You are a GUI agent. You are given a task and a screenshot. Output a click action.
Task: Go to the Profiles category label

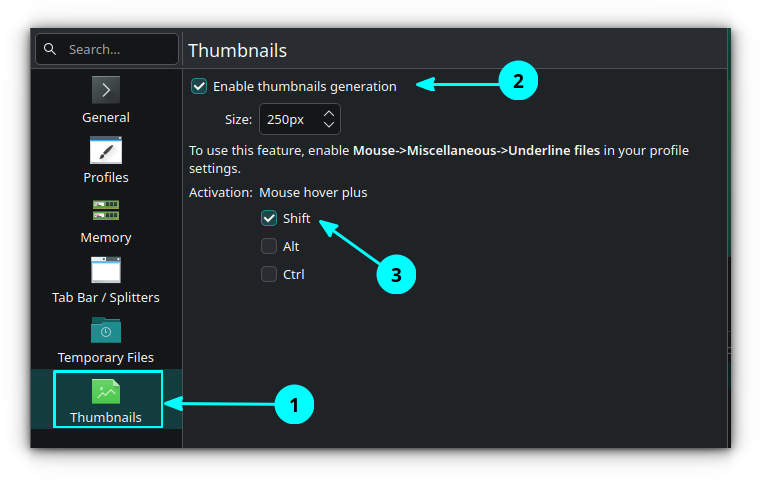tap(106, 177)
